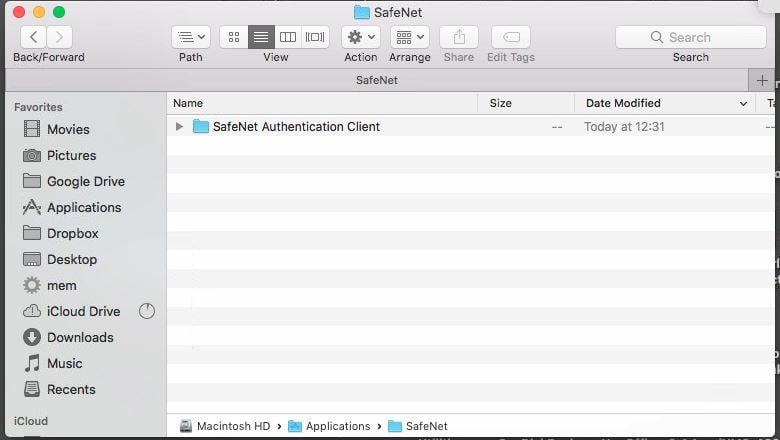
Task: Switch to column view
Action: [x=288, y=37]
